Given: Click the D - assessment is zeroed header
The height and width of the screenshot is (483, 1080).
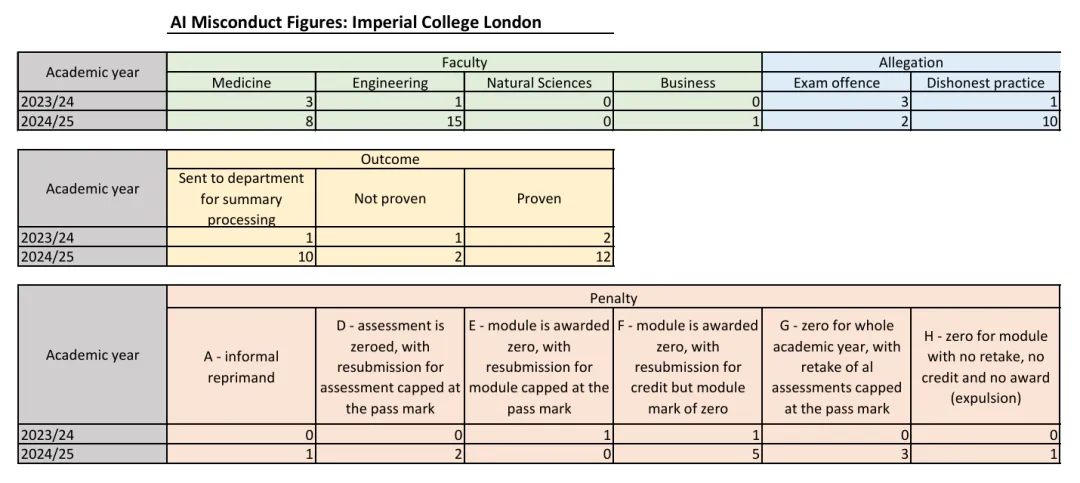Looking at the screenshot, I should tap(390, 366).
